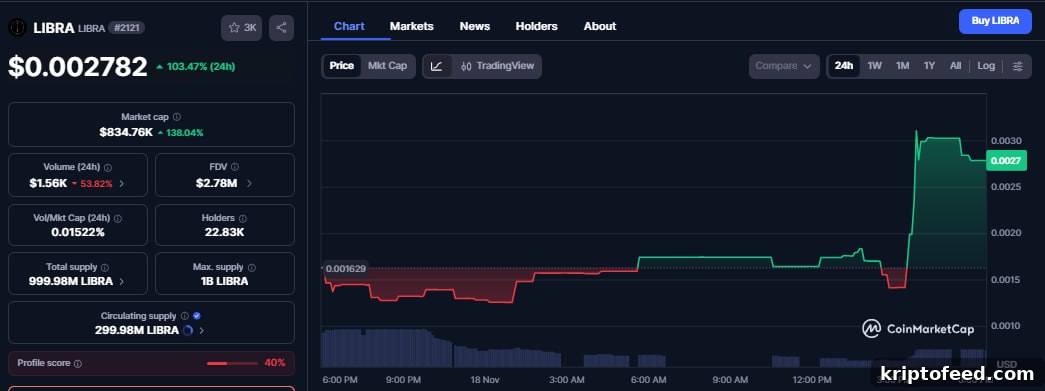Open the Chart tab
The width and height of the screenshot is (1045, 391).
(349, 27)
